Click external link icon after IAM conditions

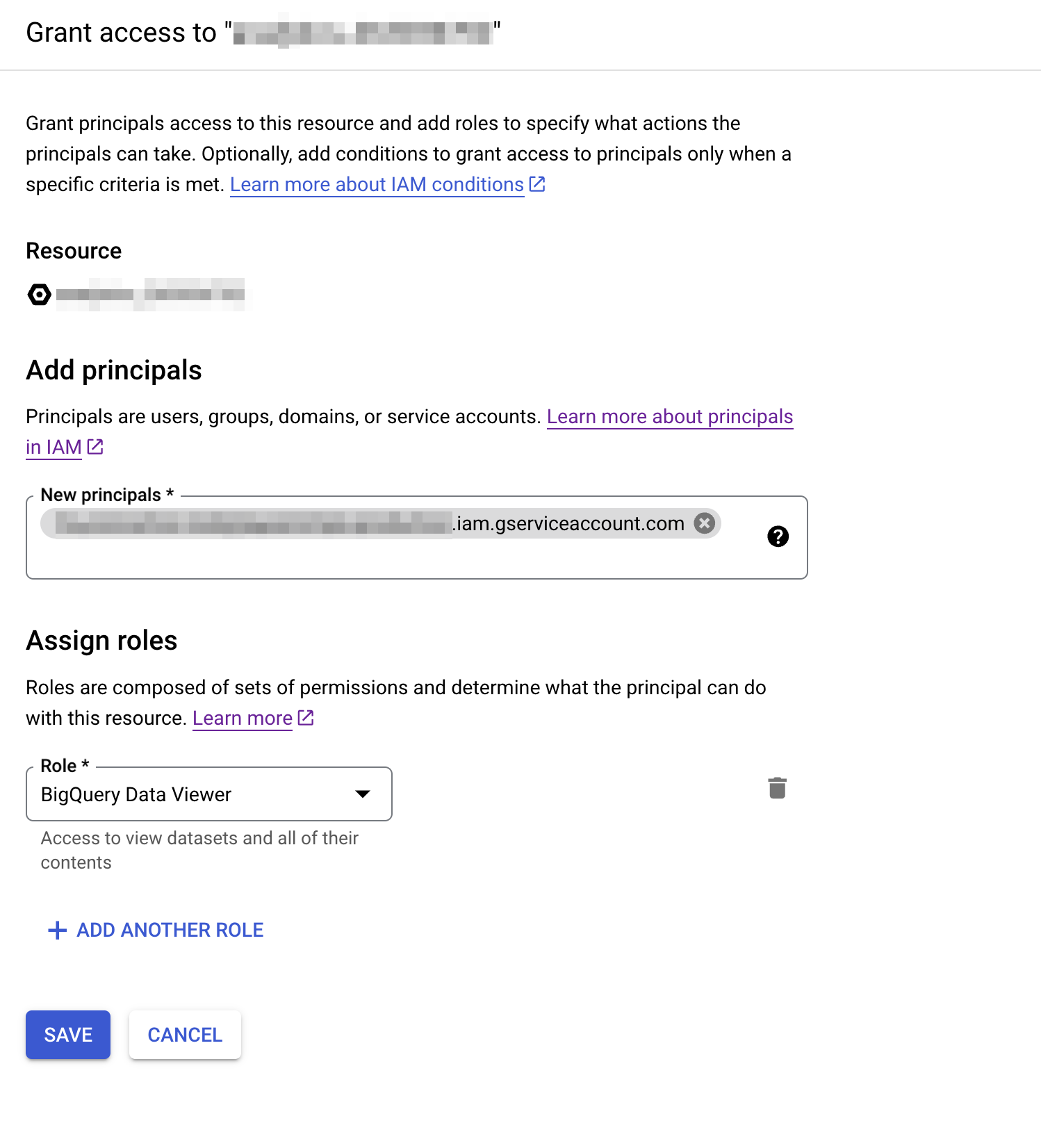(x=537, y=184)
